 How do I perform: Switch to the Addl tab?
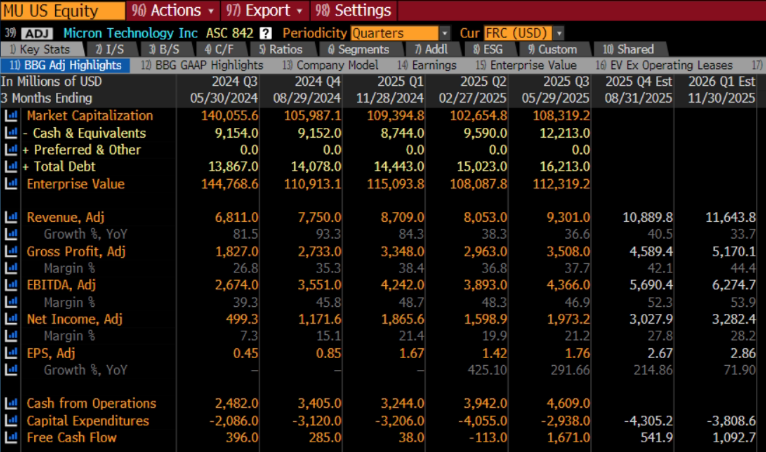431,49
